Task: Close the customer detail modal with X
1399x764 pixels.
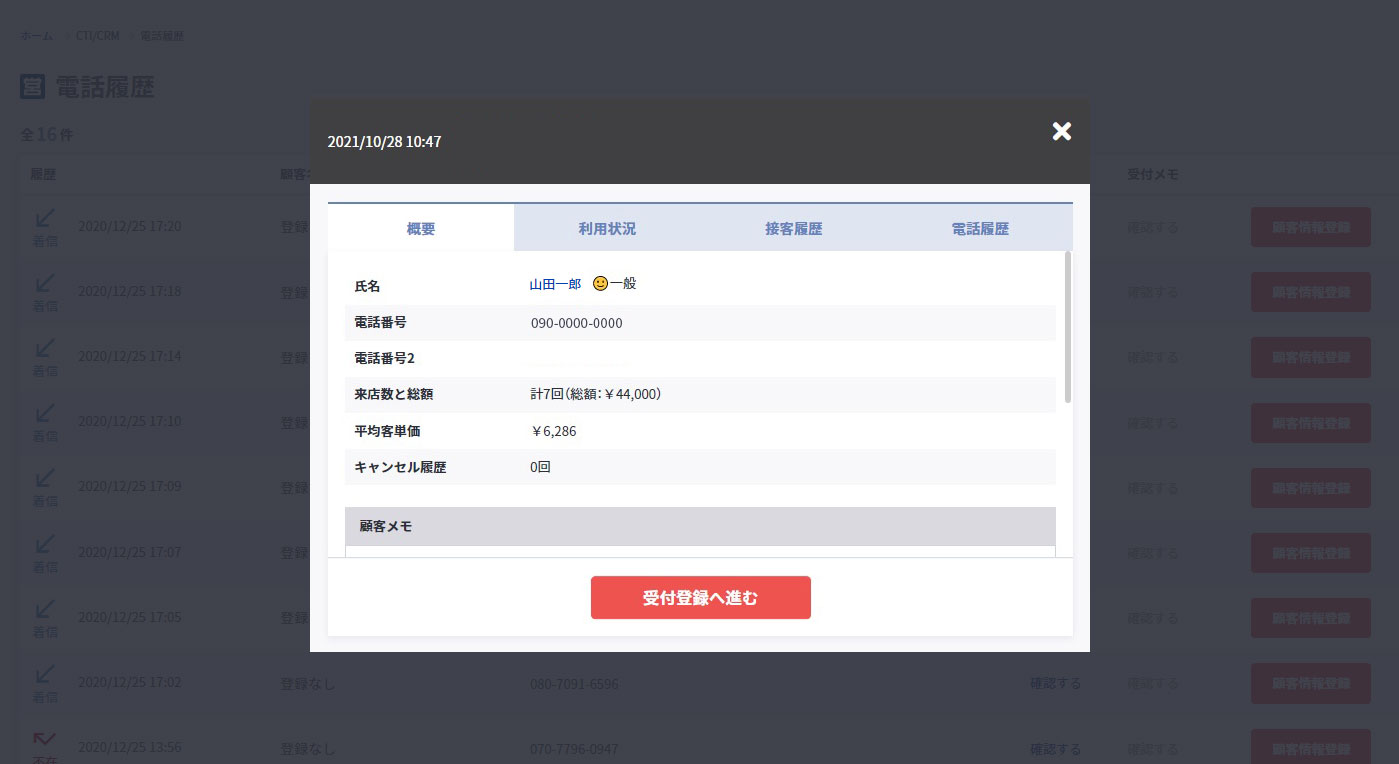Action: 1061,131
